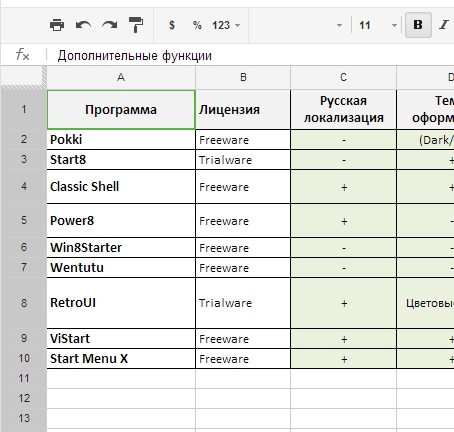
Task: Select Freeware cell in Power8 row
Action: 243,221
